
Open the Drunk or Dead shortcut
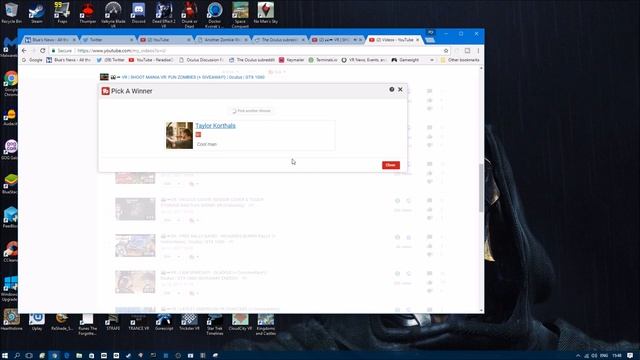(189, 15)
